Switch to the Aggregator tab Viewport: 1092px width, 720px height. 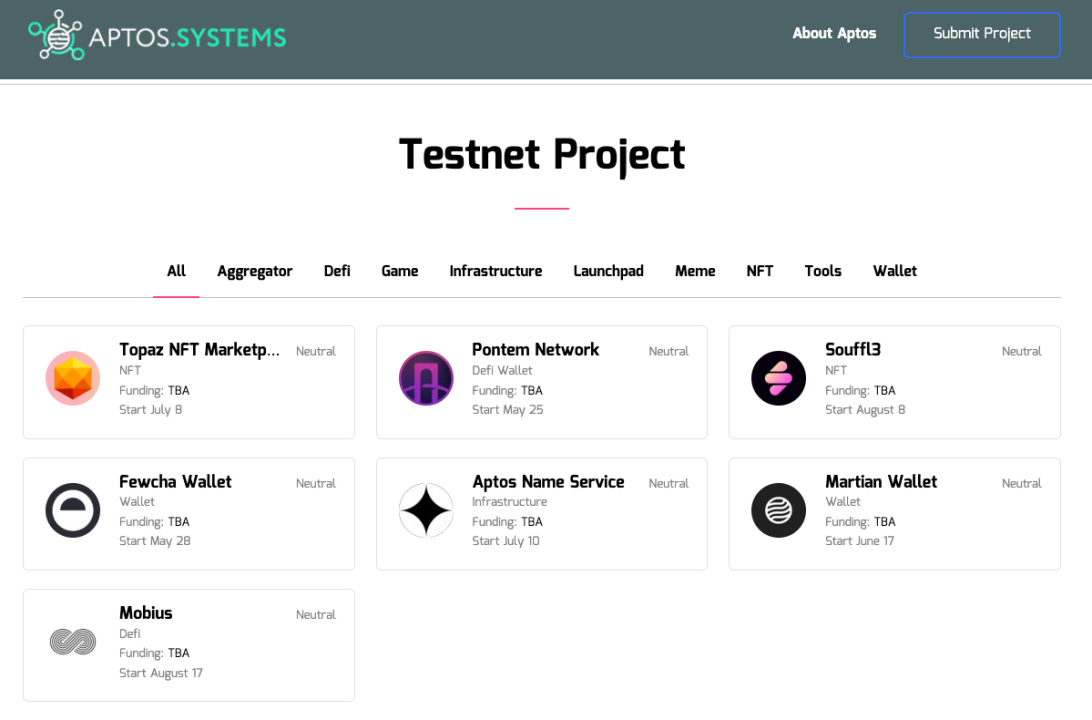[255, 272]
